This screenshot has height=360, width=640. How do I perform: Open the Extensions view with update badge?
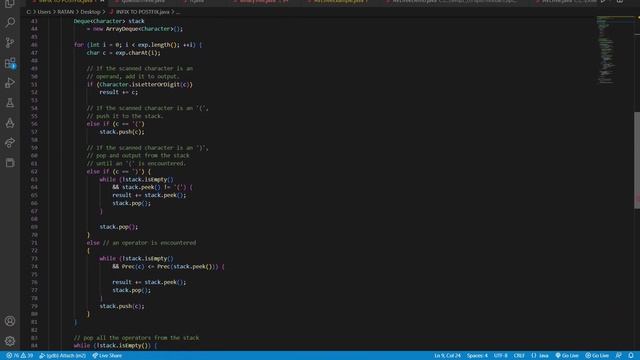click(x=10, y=63)
